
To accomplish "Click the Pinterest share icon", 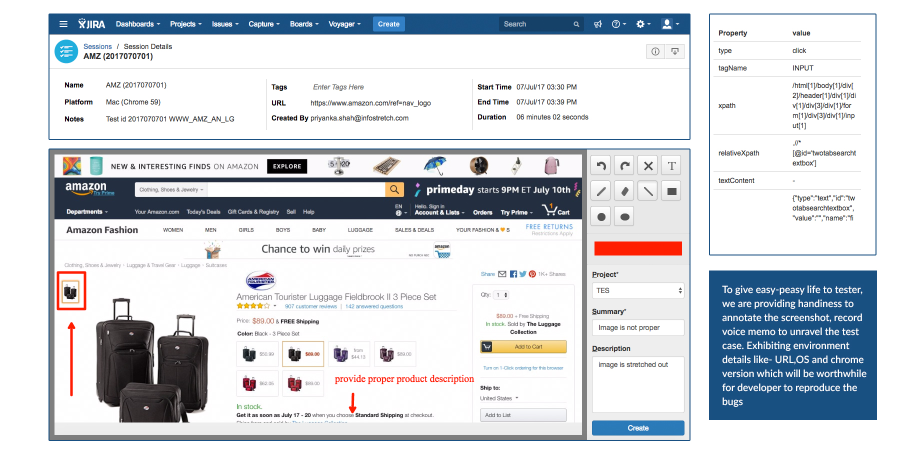I will (x=532, y=274).
